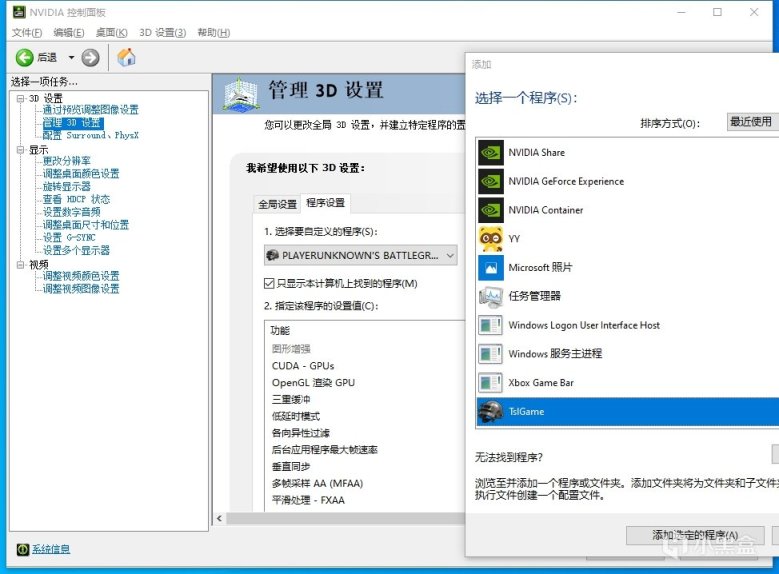Image resolution: width=779 pixels, height=574 pixels.
Task: Select 设置数字音频 in tree
Action: click(72, 212)
